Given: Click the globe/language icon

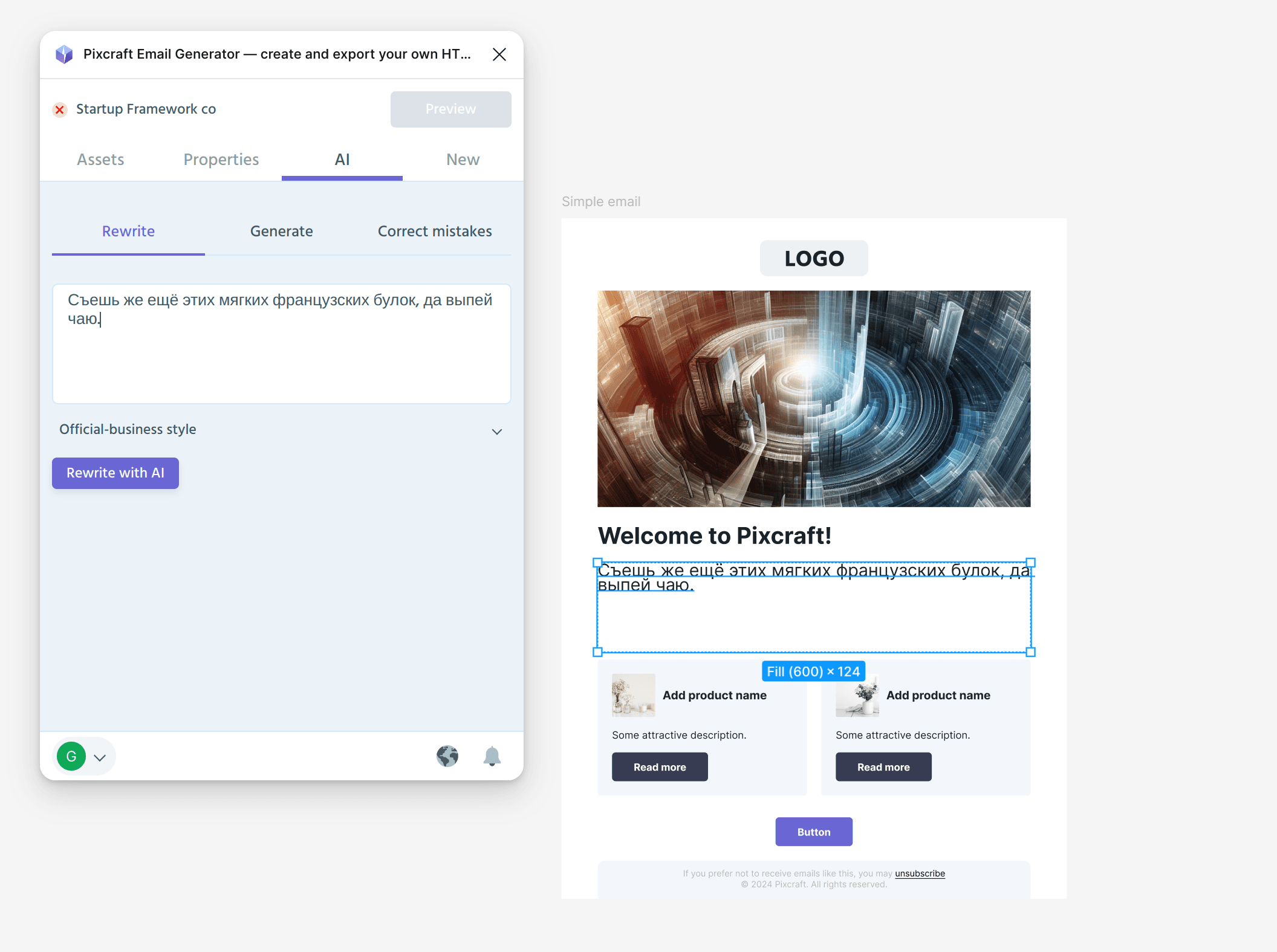Looking at the screenshot, I should 447,756.
